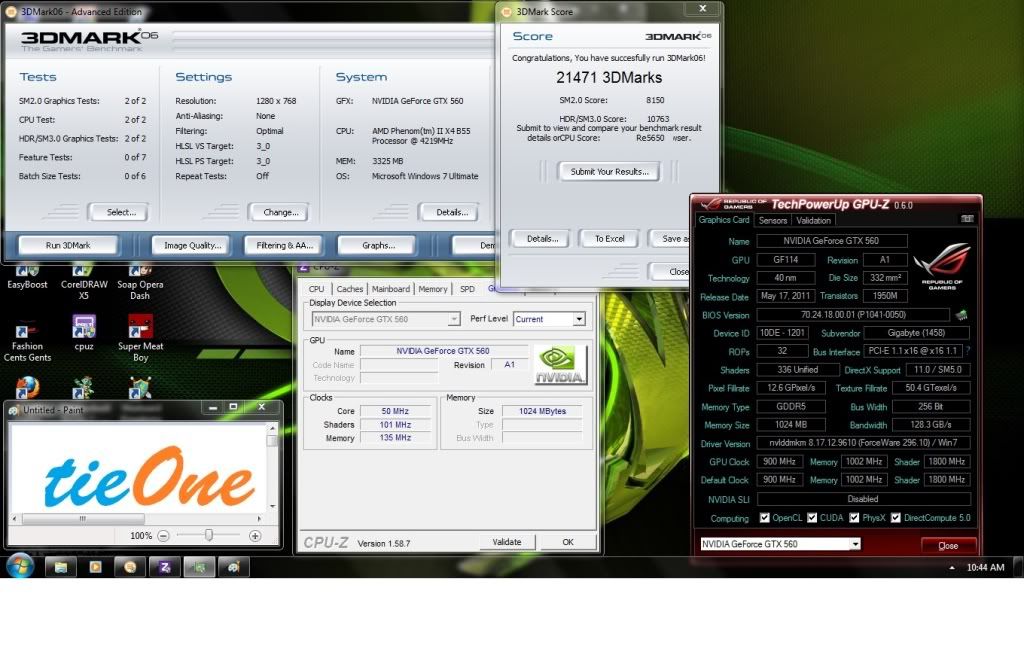Click the Windows Start orb
This screenshot has height=667, width=1024.
click(x=20, y=566)
